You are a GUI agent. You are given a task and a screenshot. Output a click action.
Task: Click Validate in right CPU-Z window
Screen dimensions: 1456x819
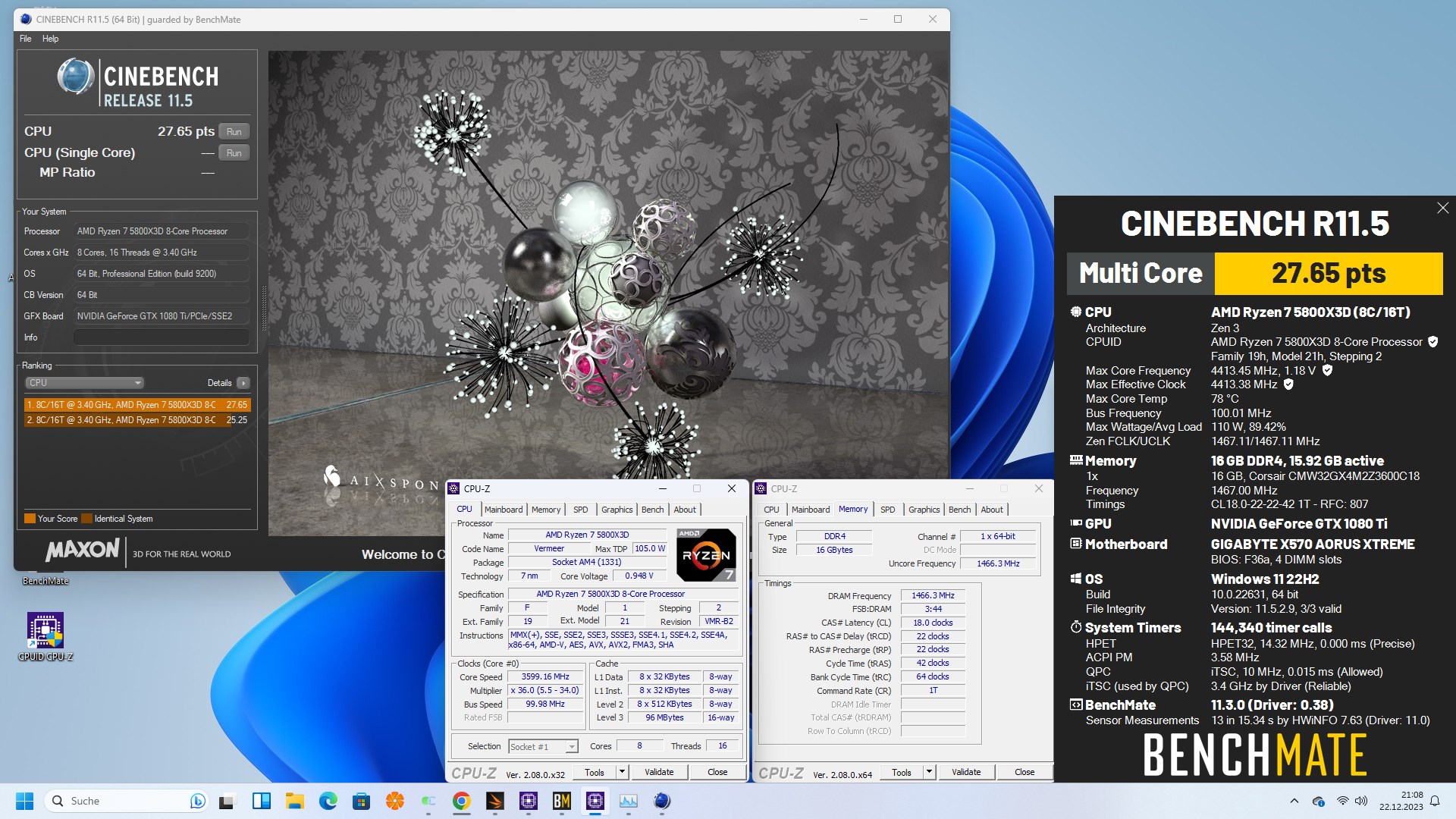[966, 772]
